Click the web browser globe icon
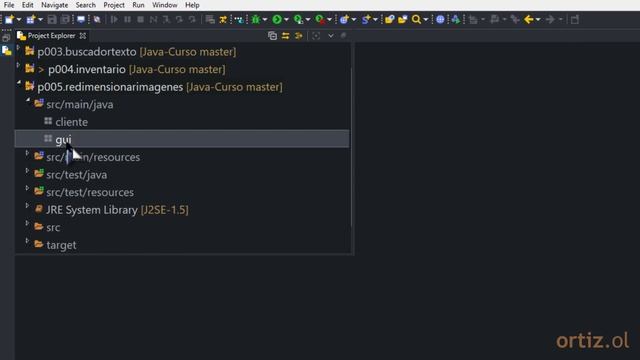This screenshot has width=640, height=360. tap(440, 19)
